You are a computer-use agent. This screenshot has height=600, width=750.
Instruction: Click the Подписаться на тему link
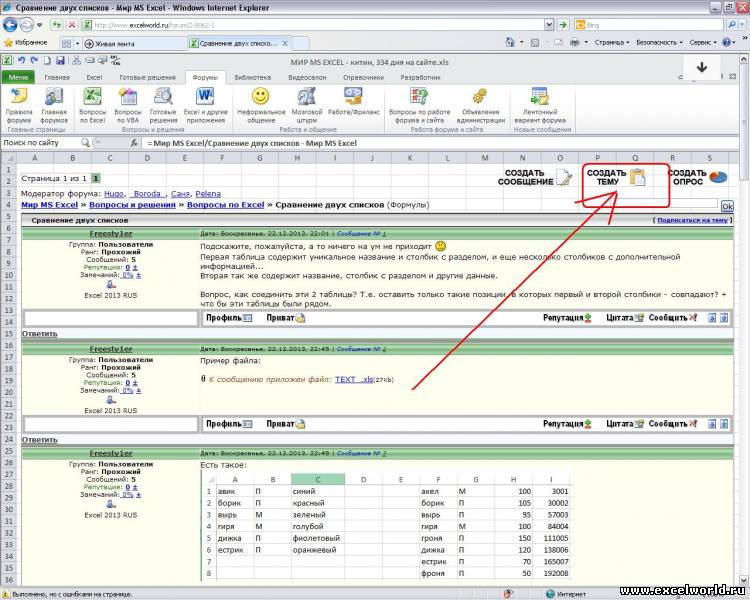pyautogui.click(x=692, y=220)
